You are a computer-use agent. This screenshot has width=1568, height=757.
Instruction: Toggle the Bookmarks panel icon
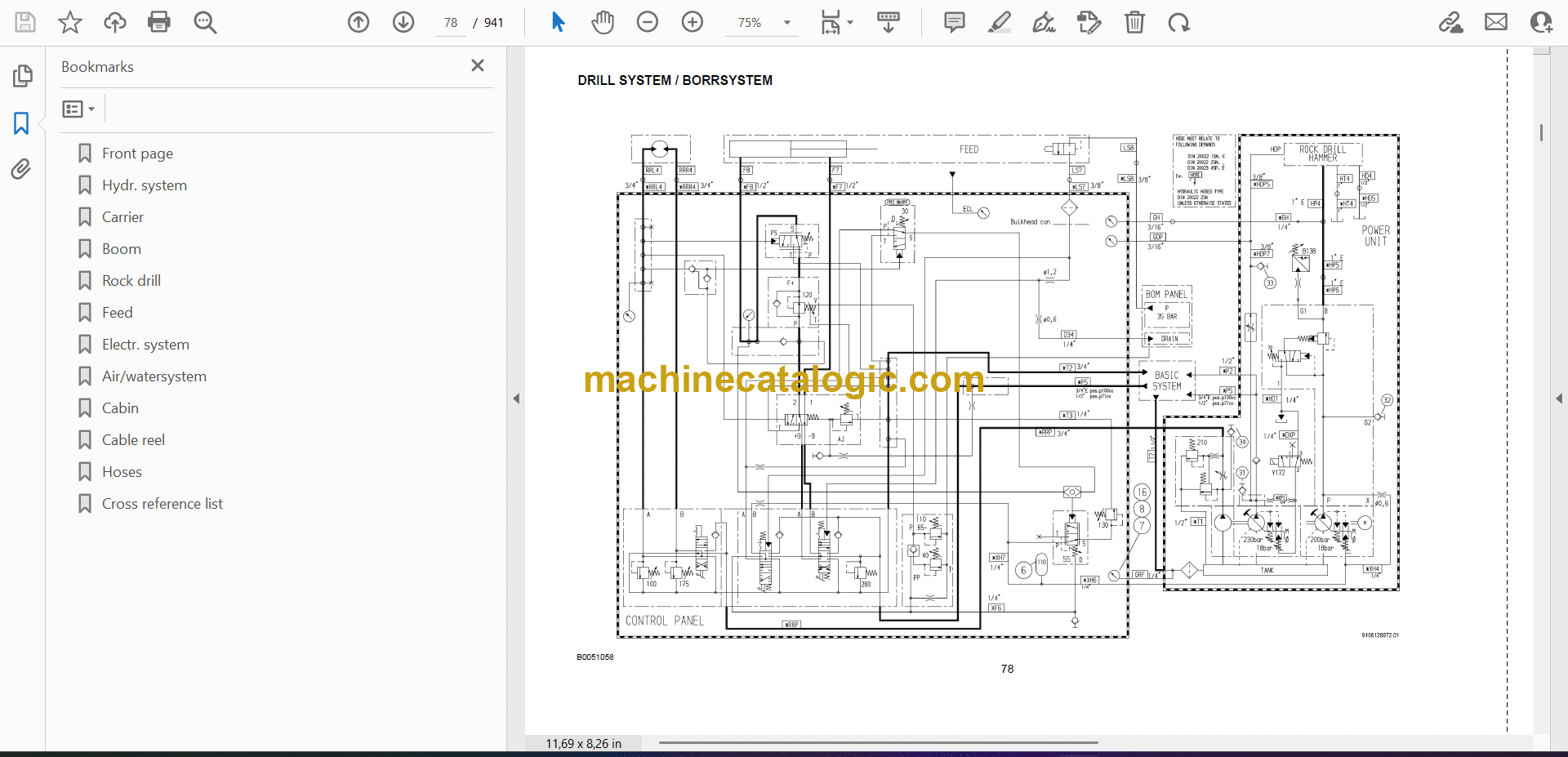[x=21, y=123]
